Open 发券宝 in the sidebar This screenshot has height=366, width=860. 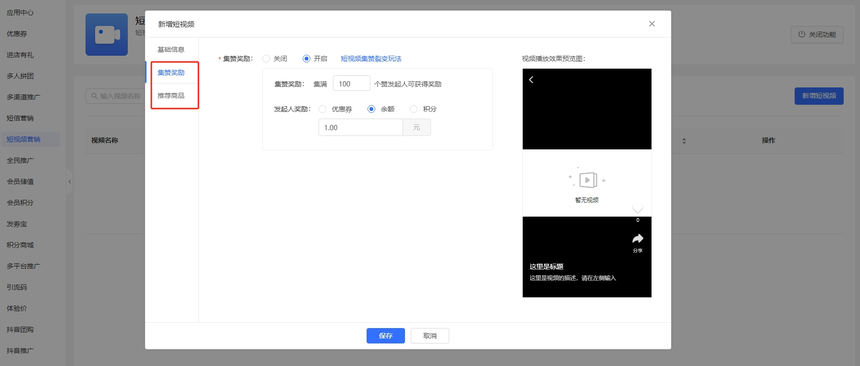point(17,224)
